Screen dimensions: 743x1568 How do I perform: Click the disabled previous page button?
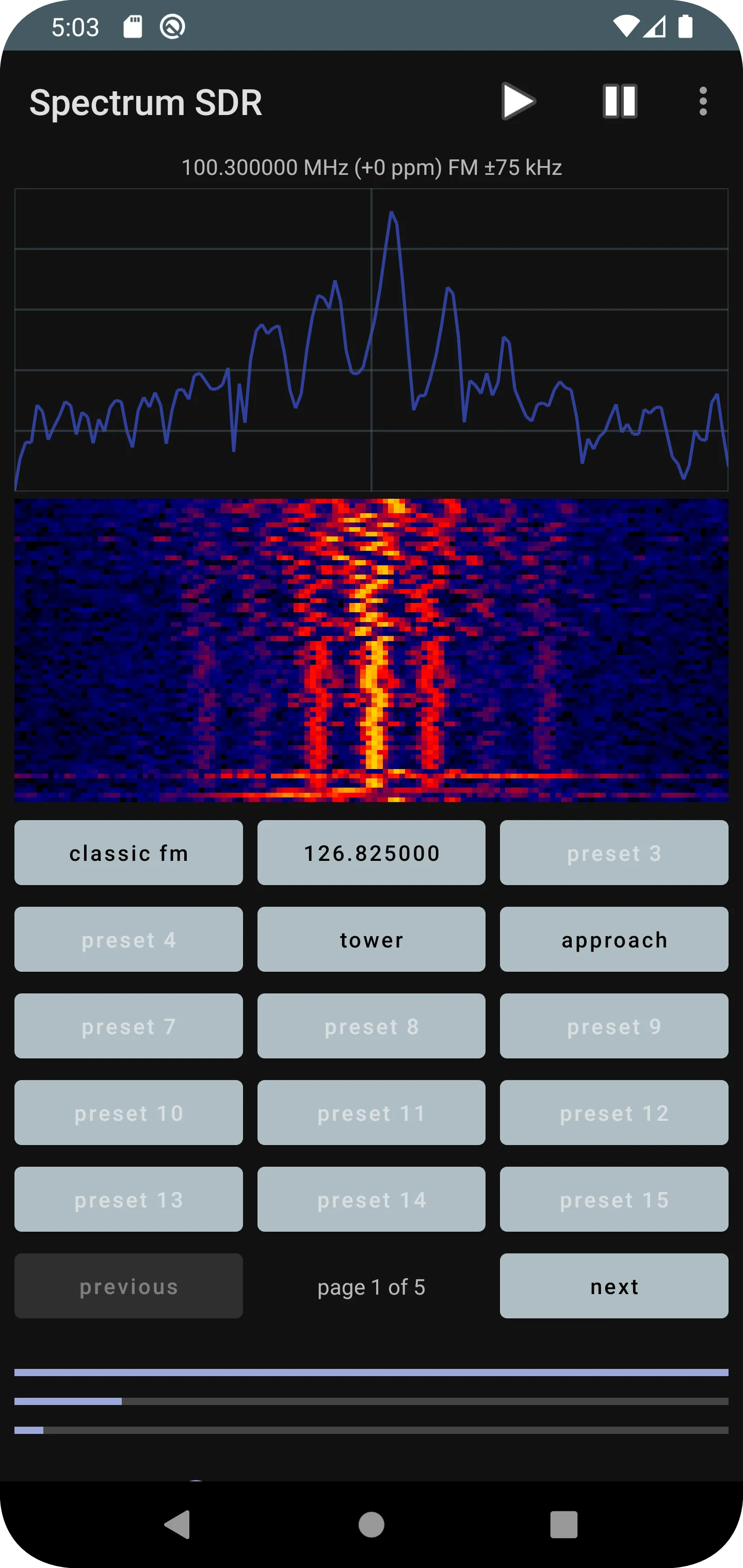[x=128, y=1286]
